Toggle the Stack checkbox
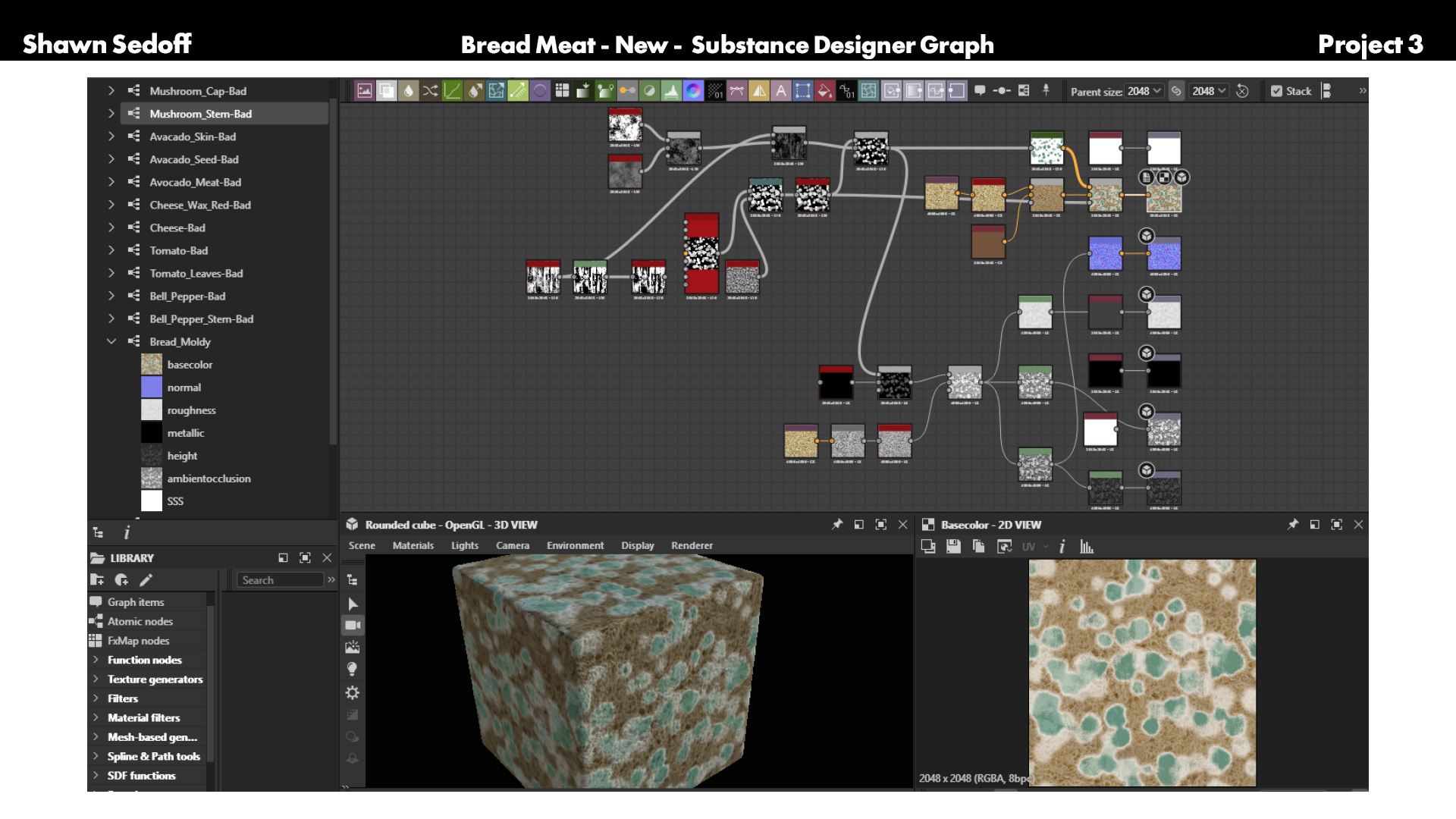Image resolution: width=1456 pixels, height=819 pixels. (x=1276, y=91)
